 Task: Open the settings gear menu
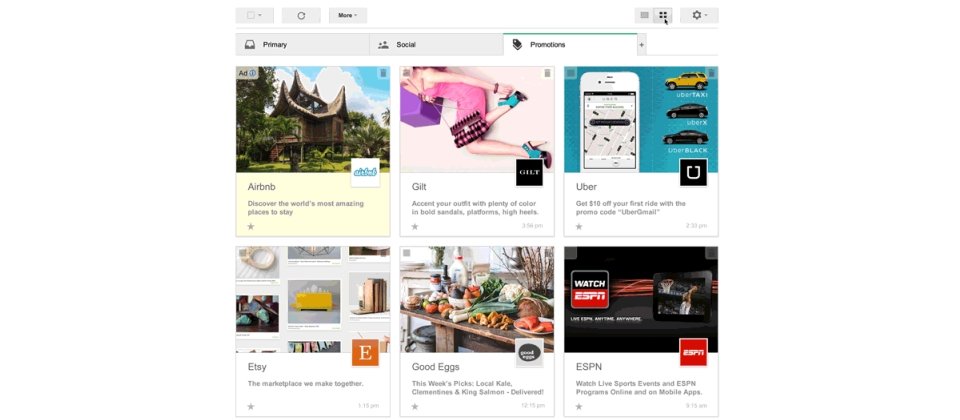click(699, 15)
